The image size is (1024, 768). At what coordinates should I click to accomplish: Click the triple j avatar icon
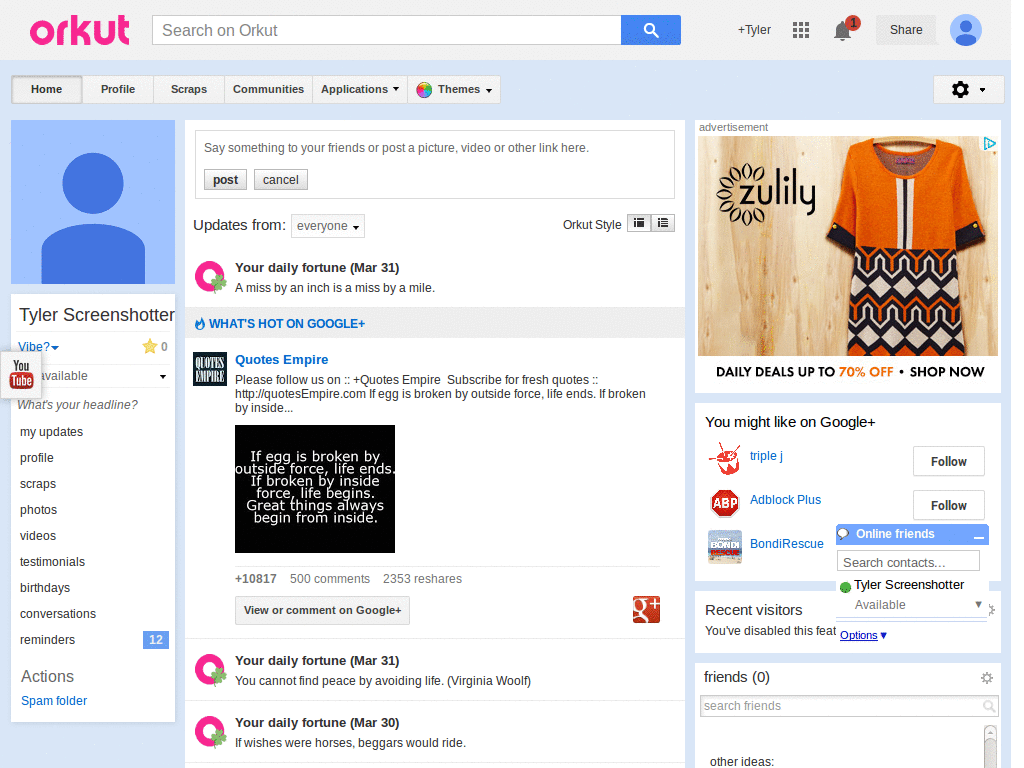[x=724, y=458]
